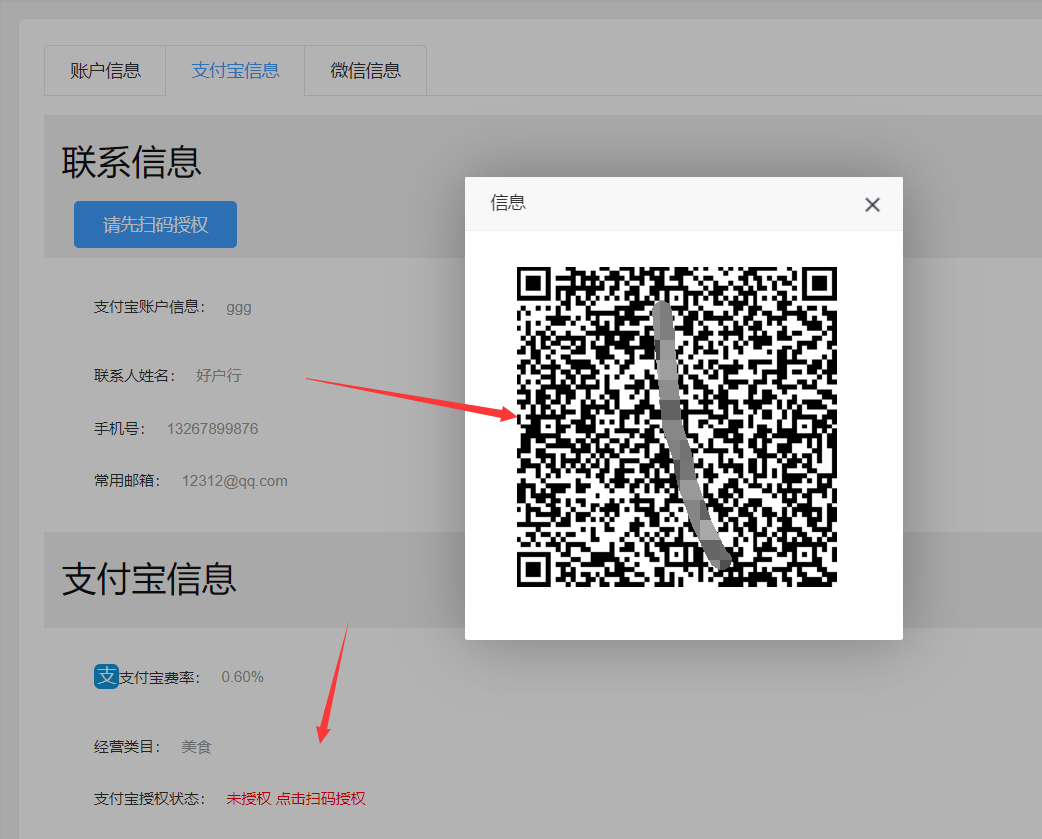Click the 常用邮箱 label
Image resolution: width=1042 pixels, height=839 pixels.
pos(127,481)
